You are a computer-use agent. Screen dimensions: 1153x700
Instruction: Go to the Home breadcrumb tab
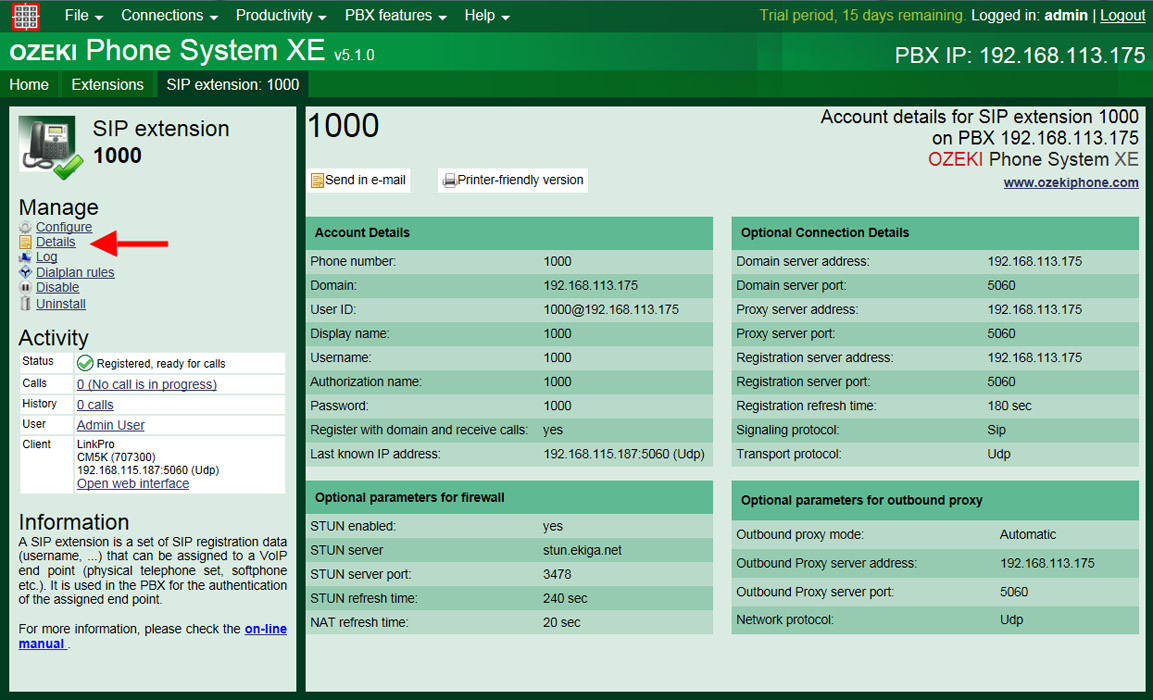coord(29,85)
